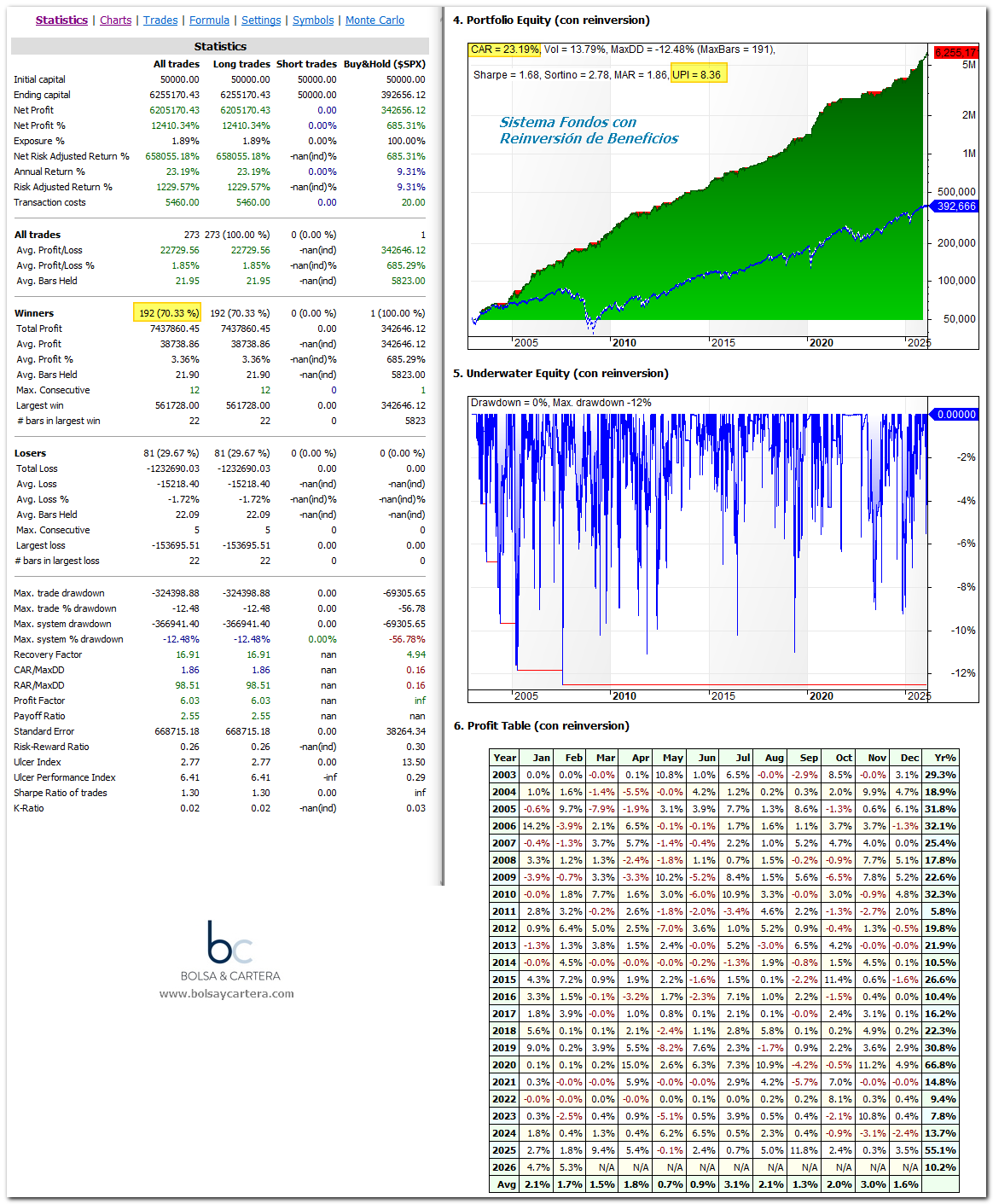
Task: Select the highlighted CAR = 23.19% label
Action: (x=505, y=49)
